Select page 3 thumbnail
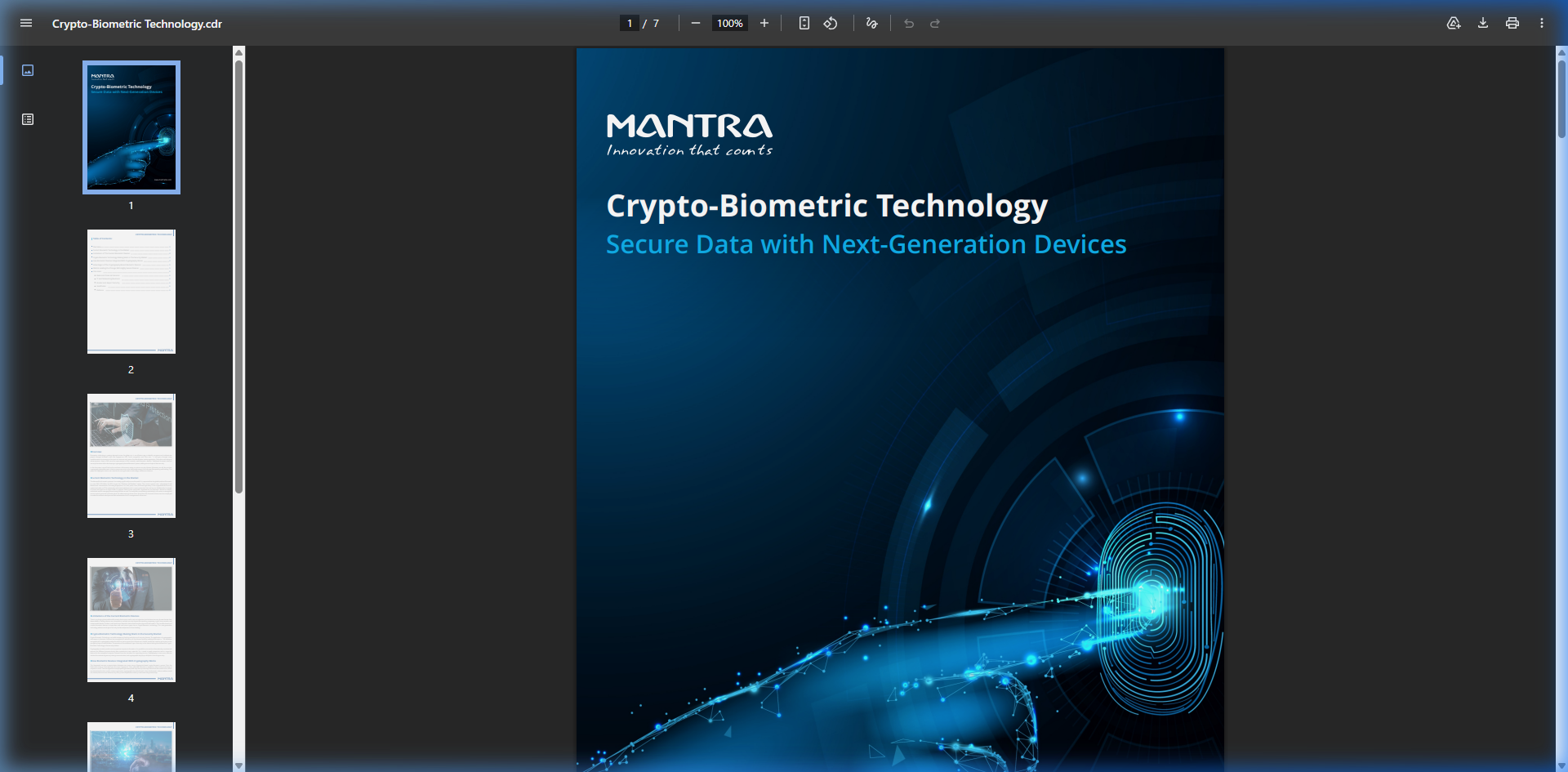Screen dimensions: 1568x772 click(131, 456)
